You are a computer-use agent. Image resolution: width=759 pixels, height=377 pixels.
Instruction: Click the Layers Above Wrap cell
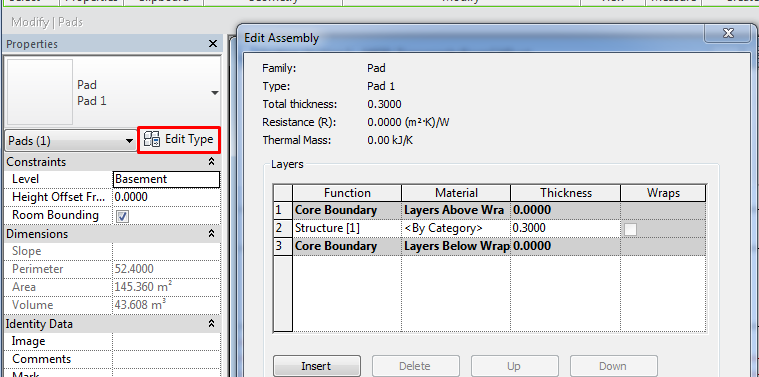pyautogui.click(x=456, y=211)
